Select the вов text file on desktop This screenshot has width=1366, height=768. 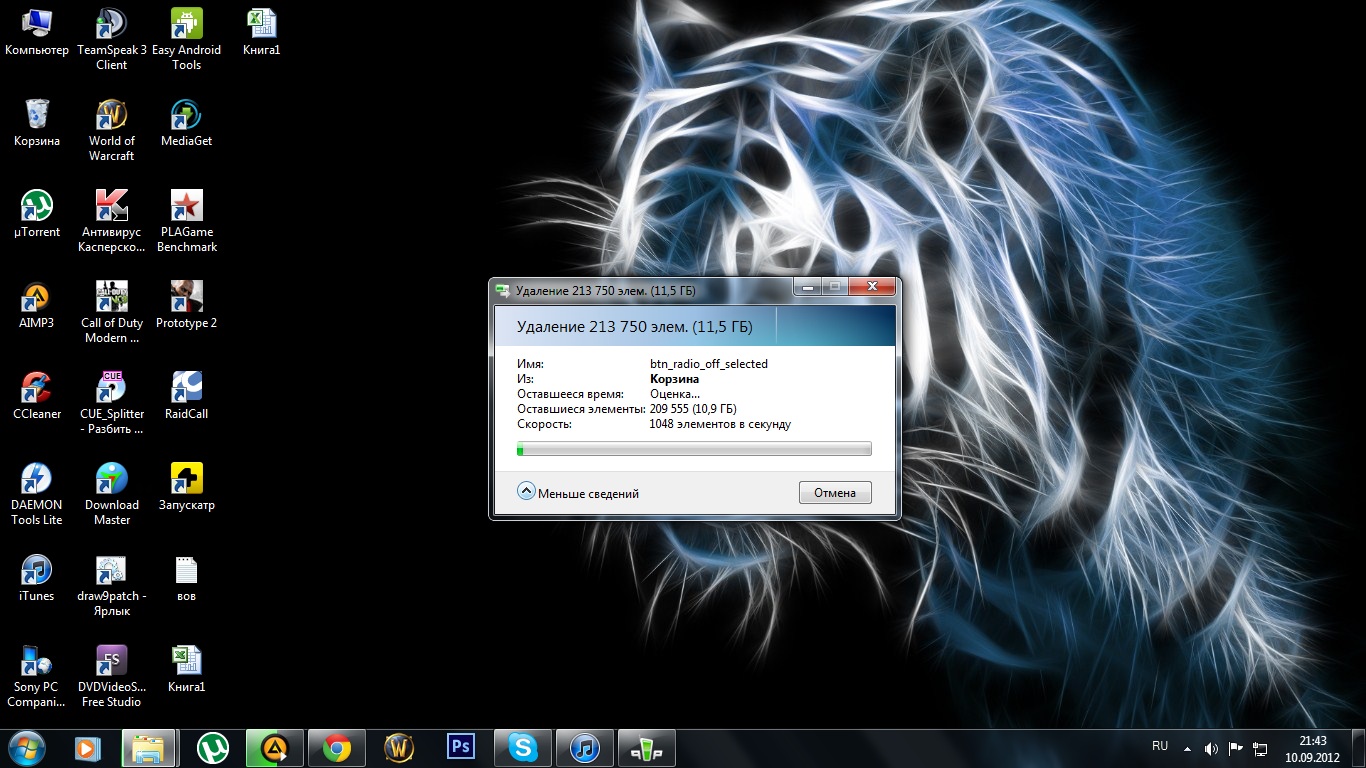(x=186, y=578)
